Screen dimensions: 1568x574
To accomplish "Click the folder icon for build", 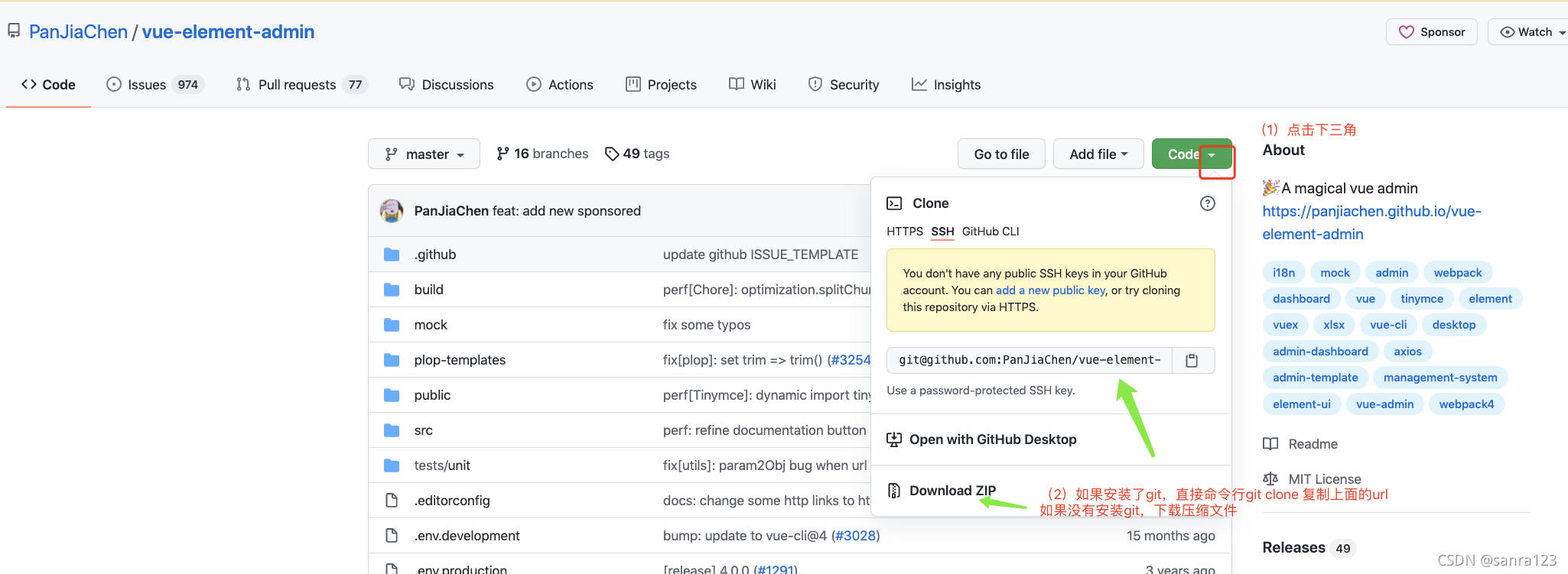I will pyautogui.click(x=392, y=290).
